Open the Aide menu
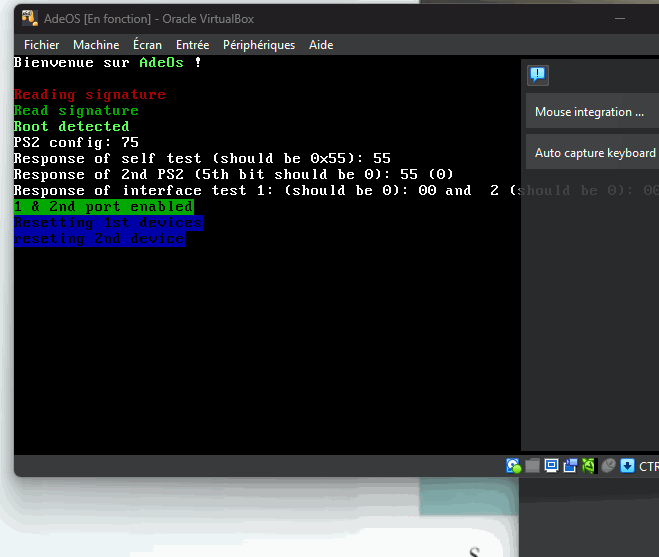This screenshot has height=557, width=659. (x=321, y=45)
